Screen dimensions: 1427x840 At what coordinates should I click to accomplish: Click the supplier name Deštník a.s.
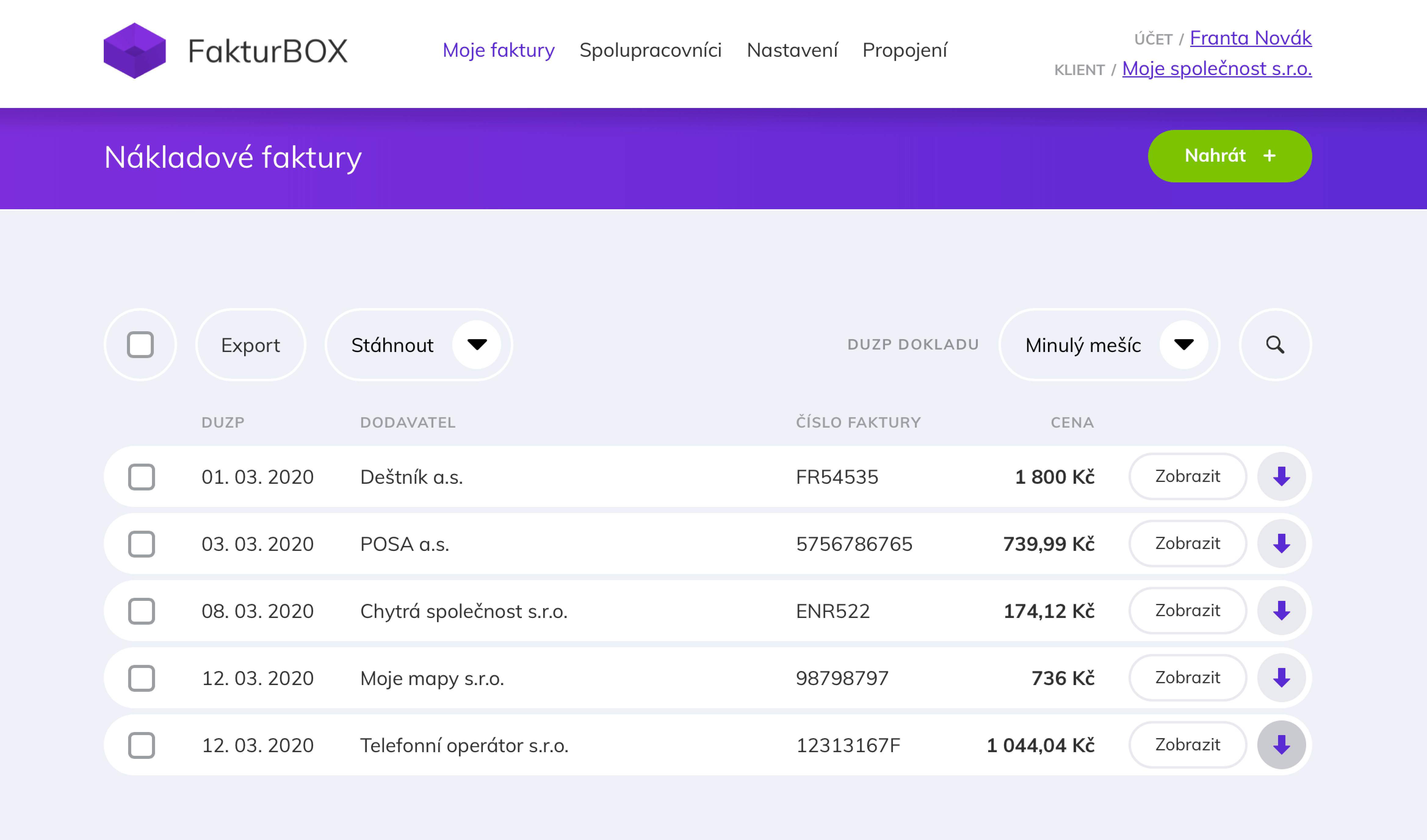412,477
